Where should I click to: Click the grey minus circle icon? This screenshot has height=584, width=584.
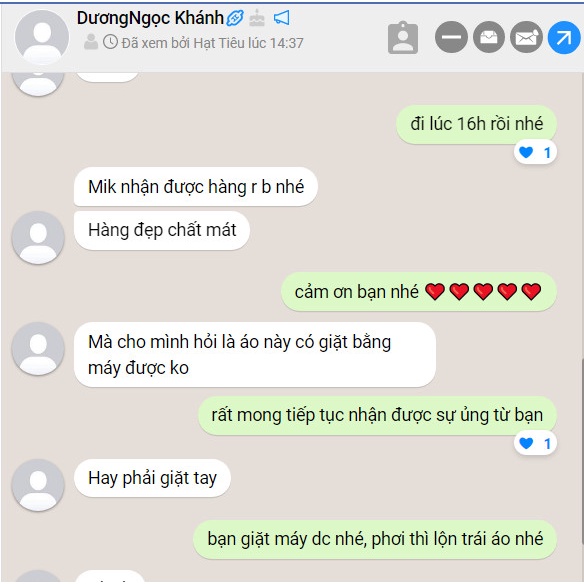coord(451,37)
